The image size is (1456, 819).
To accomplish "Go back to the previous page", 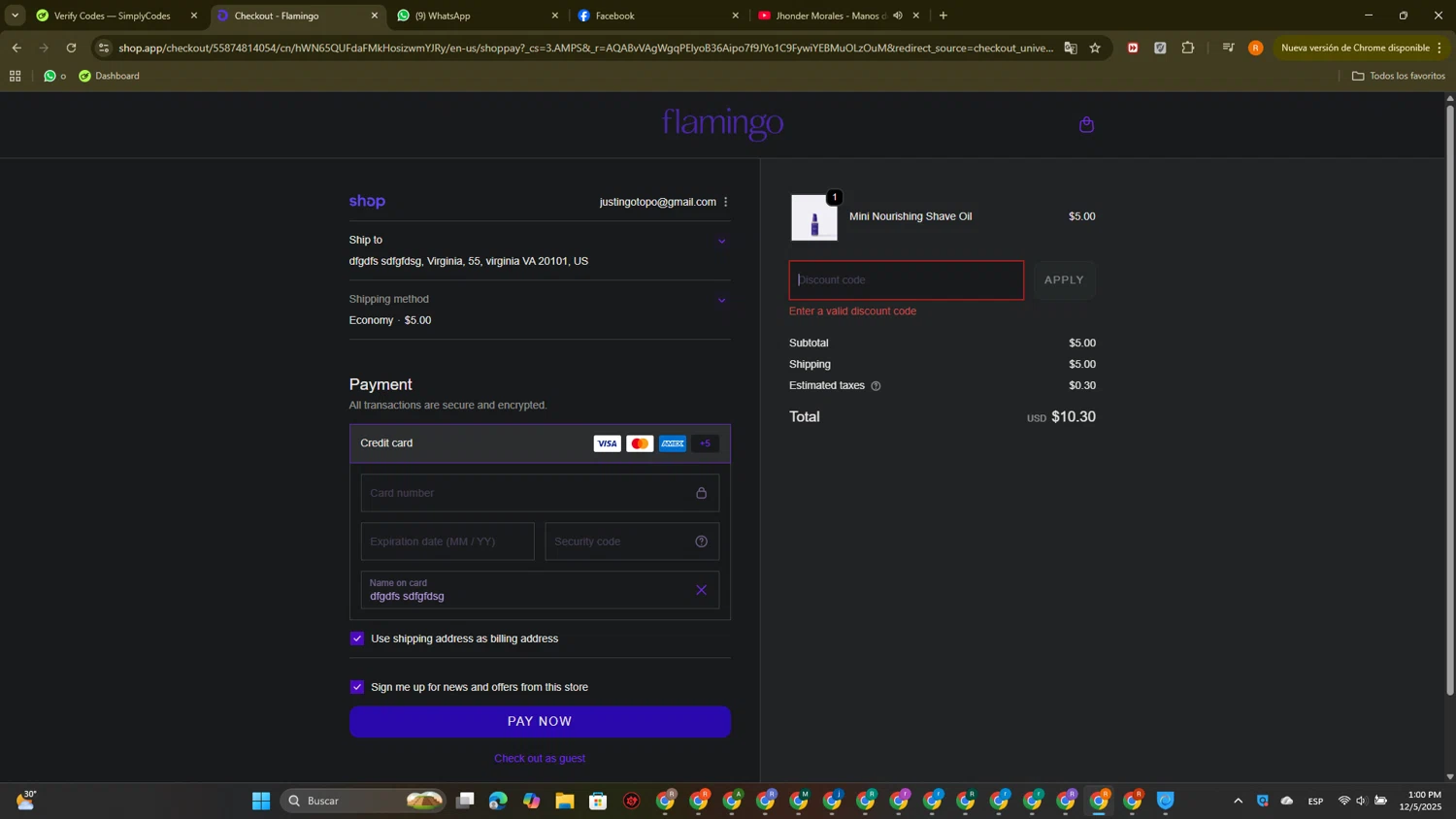I will pyautogui.click(x=17, y=48).
